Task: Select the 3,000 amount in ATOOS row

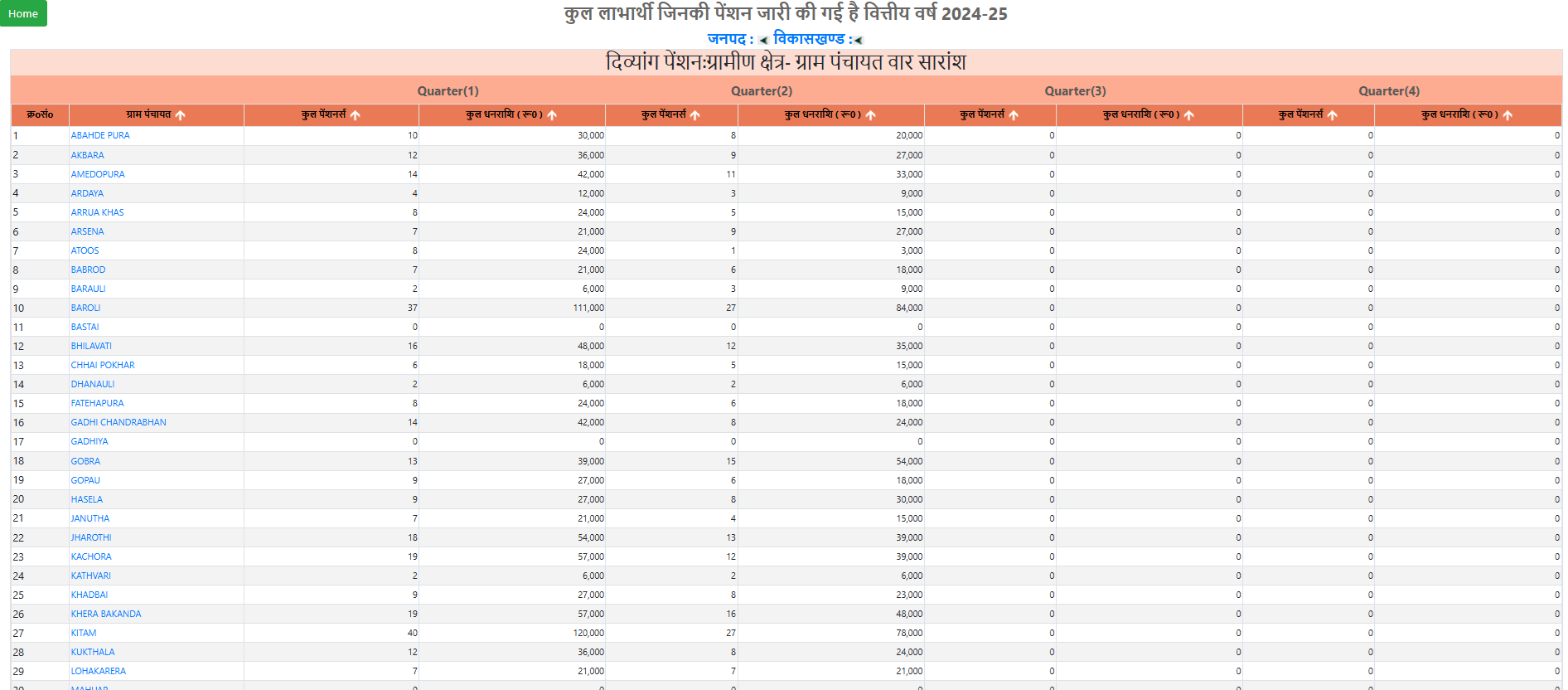Action: 912,250
